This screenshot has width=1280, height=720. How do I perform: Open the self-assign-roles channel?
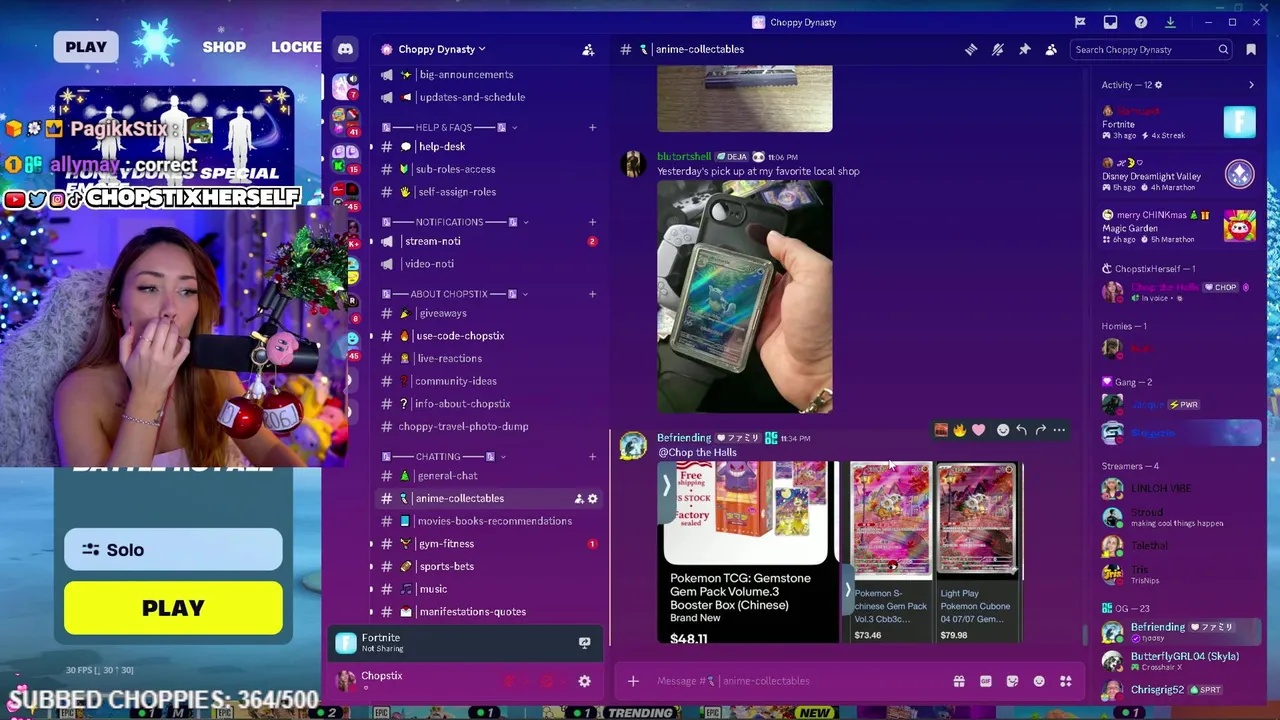click(488, 192)
